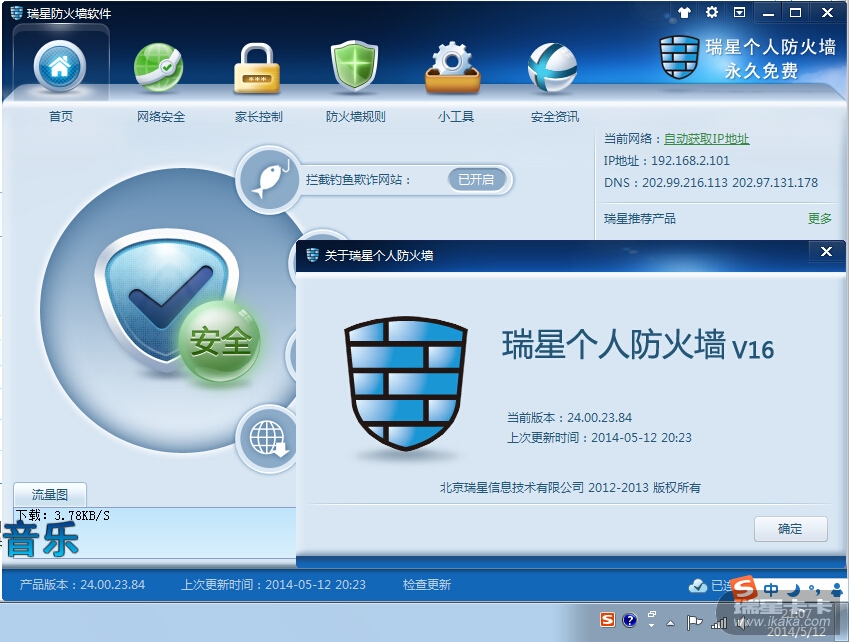Click 产品版本：24.00.23.84 in status bar
This screenshot has width=849, height=642.
coord(82,585)
